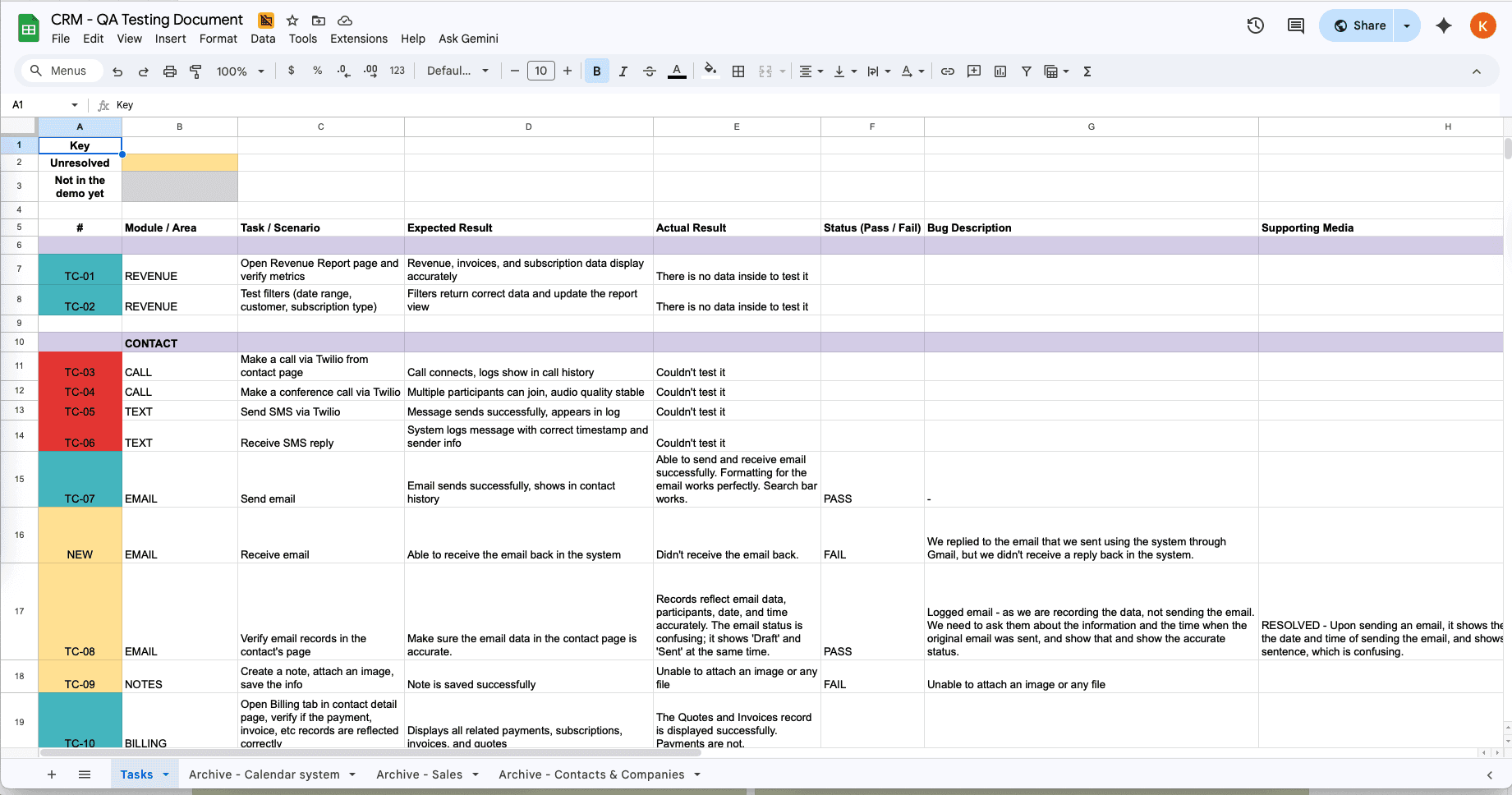Open Share options dropdown arrow
The height and width of the screenshot is (795, 1512).
[1407, 25]
